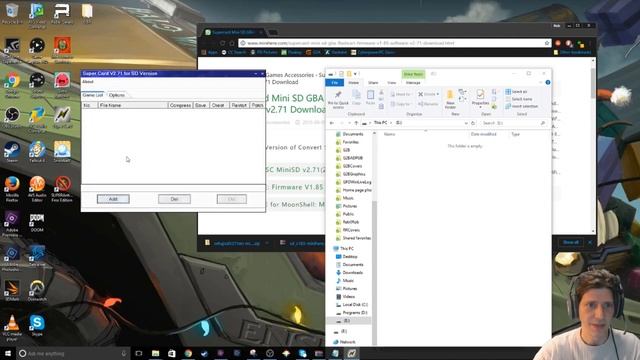Image resolution: width=640 pixels, height=360 pixels.
Task: Open the Quick Access Toolbar customize dropdown
Action: pos(356,74)
